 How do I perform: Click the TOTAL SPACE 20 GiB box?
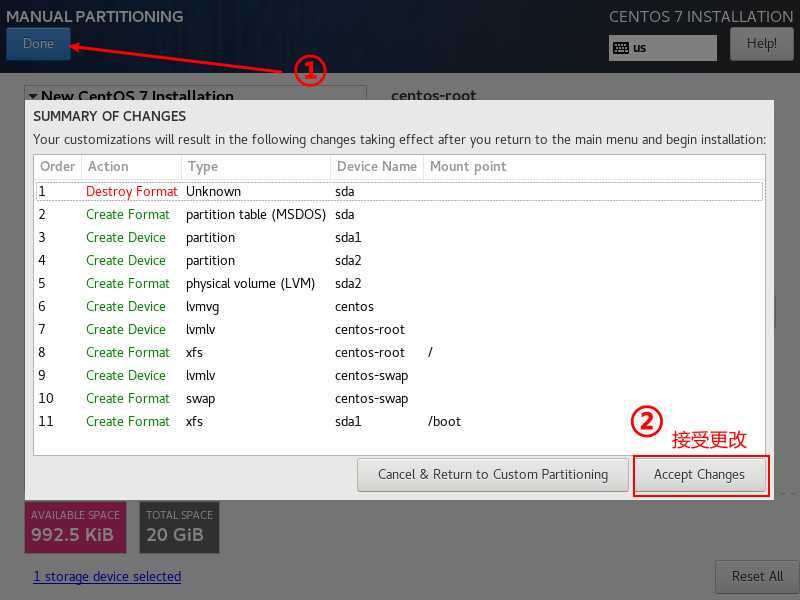click(x=180, y=527)
